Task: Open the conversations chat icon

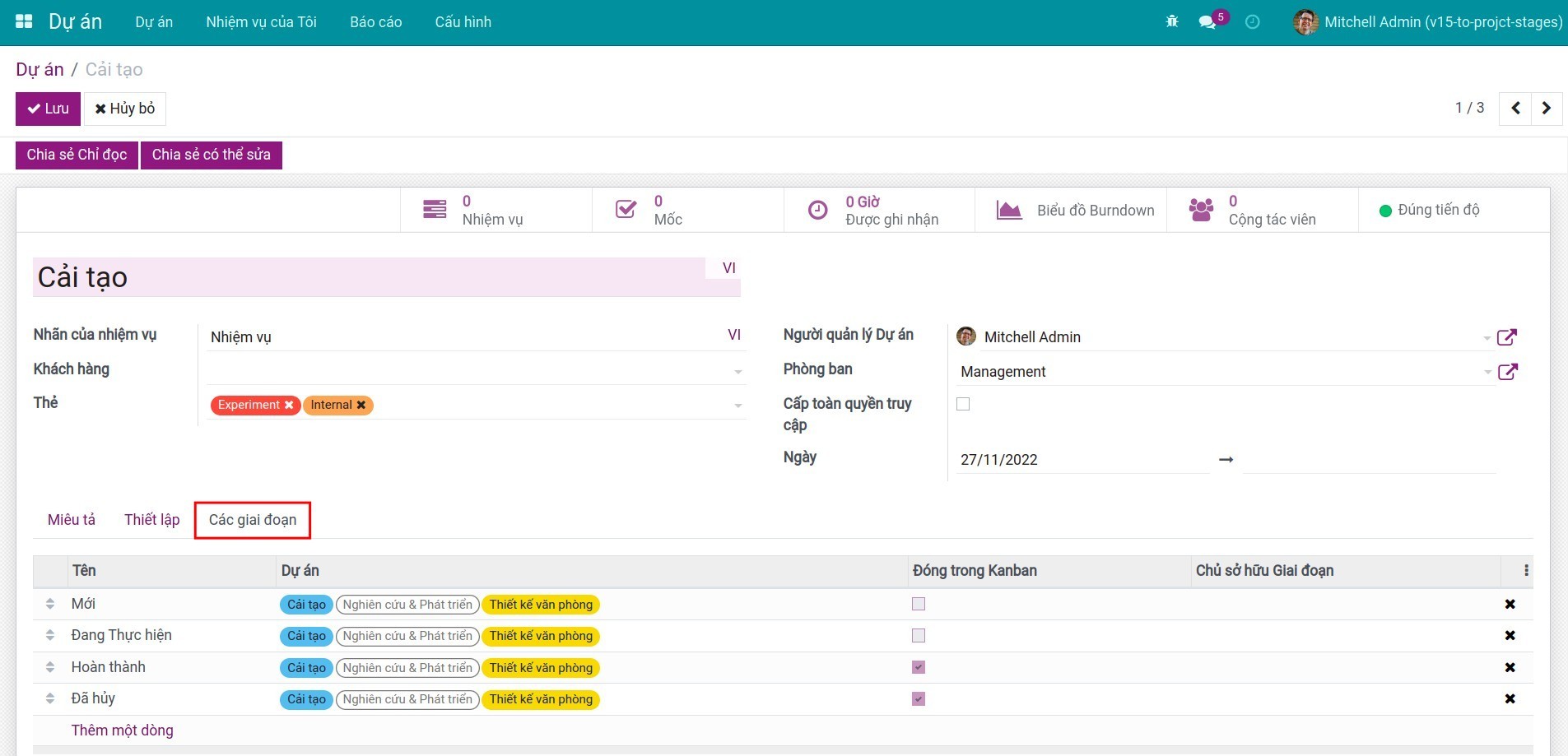Action: pyautogui.click(x=1207, y=22)
